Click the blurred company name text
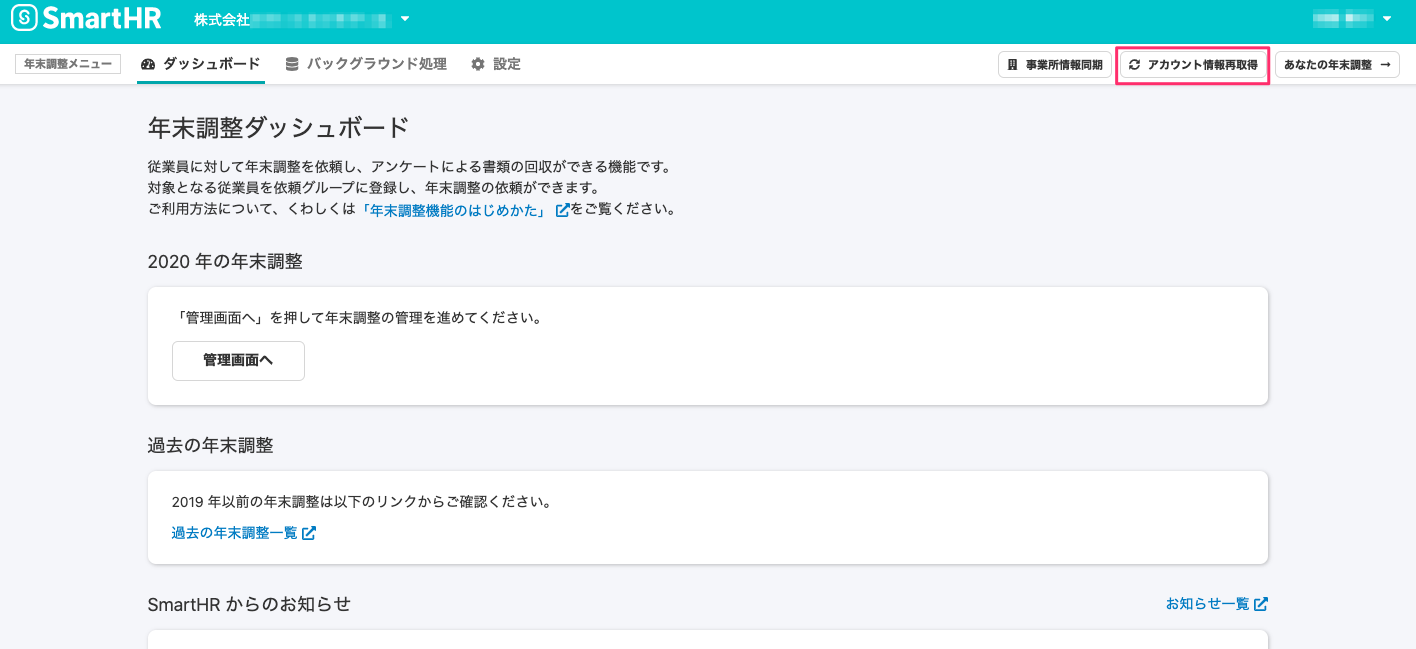This screenshot has width=1416, height=649. coord(320,19)
